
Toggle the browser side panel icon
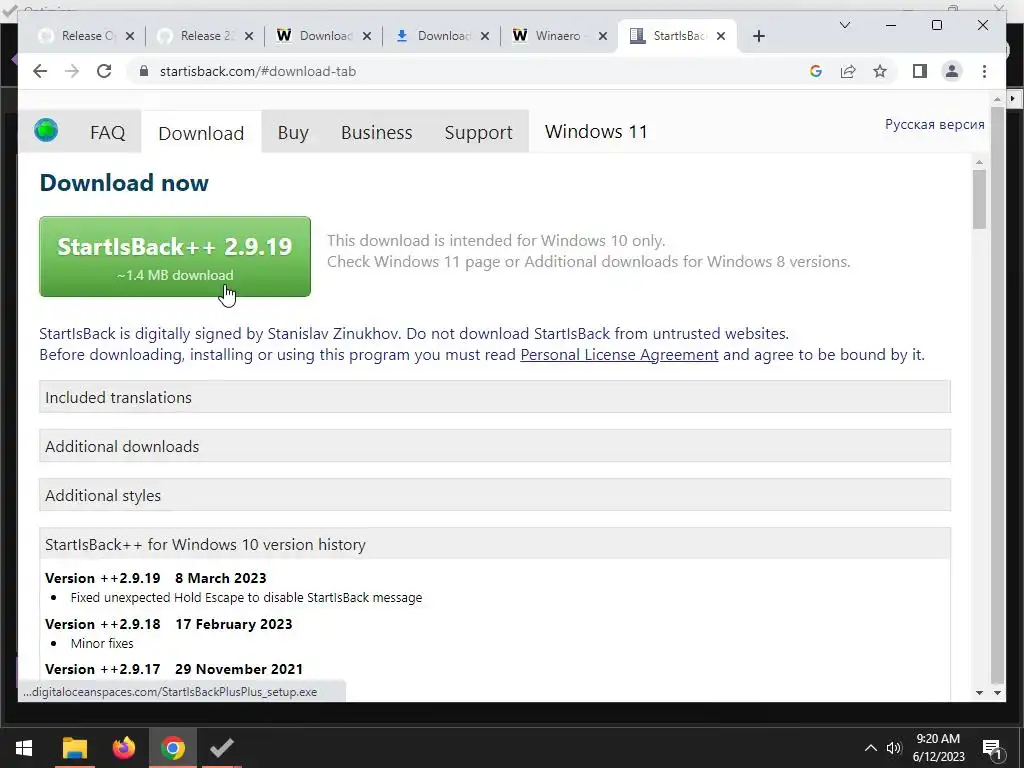click(x=920, y=71)
